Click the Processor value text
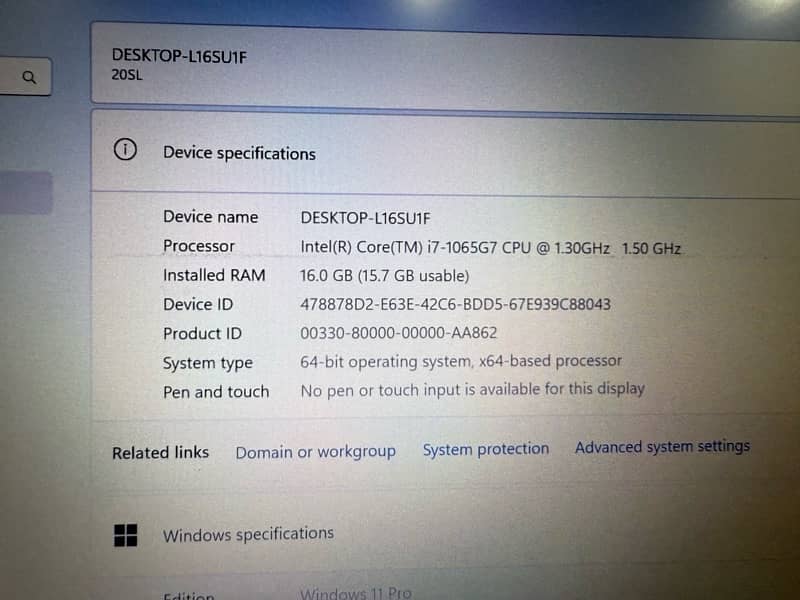The height and width of the screenshot is (600, 800). pyautogui.click(x=490, y=248)
